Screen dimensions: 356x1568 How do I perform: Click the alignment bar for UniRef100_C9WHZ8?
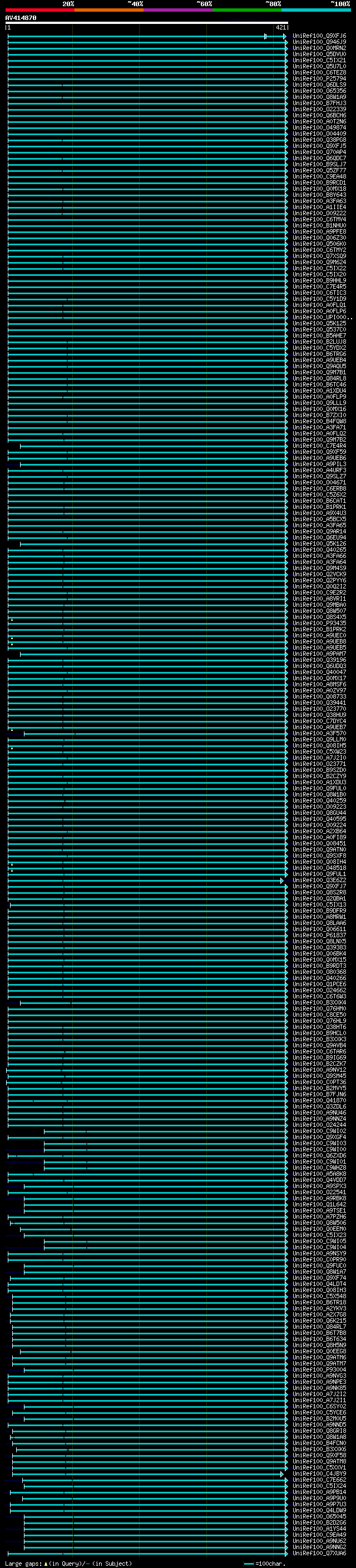[165, 1168]
